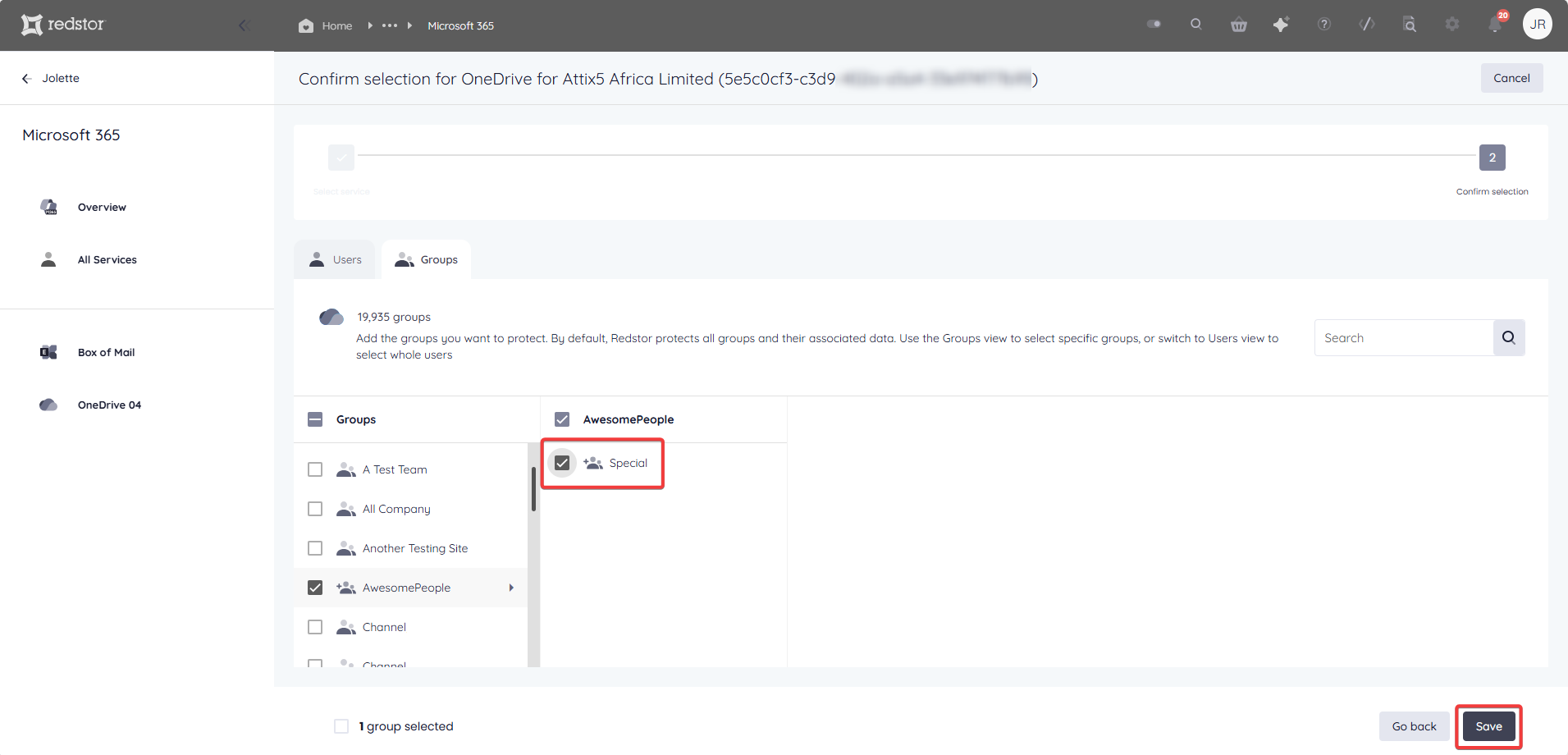Click the Home icon in breadcrumb
The height and width of the screenshot is (755, 1568).
pyautogui.click(x=306, y=25)
